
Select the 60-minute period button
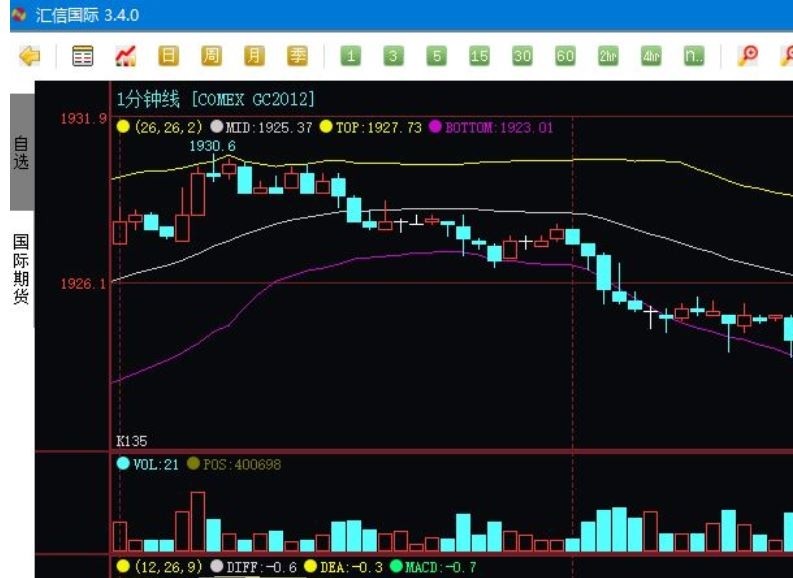(x=565, y=56)
